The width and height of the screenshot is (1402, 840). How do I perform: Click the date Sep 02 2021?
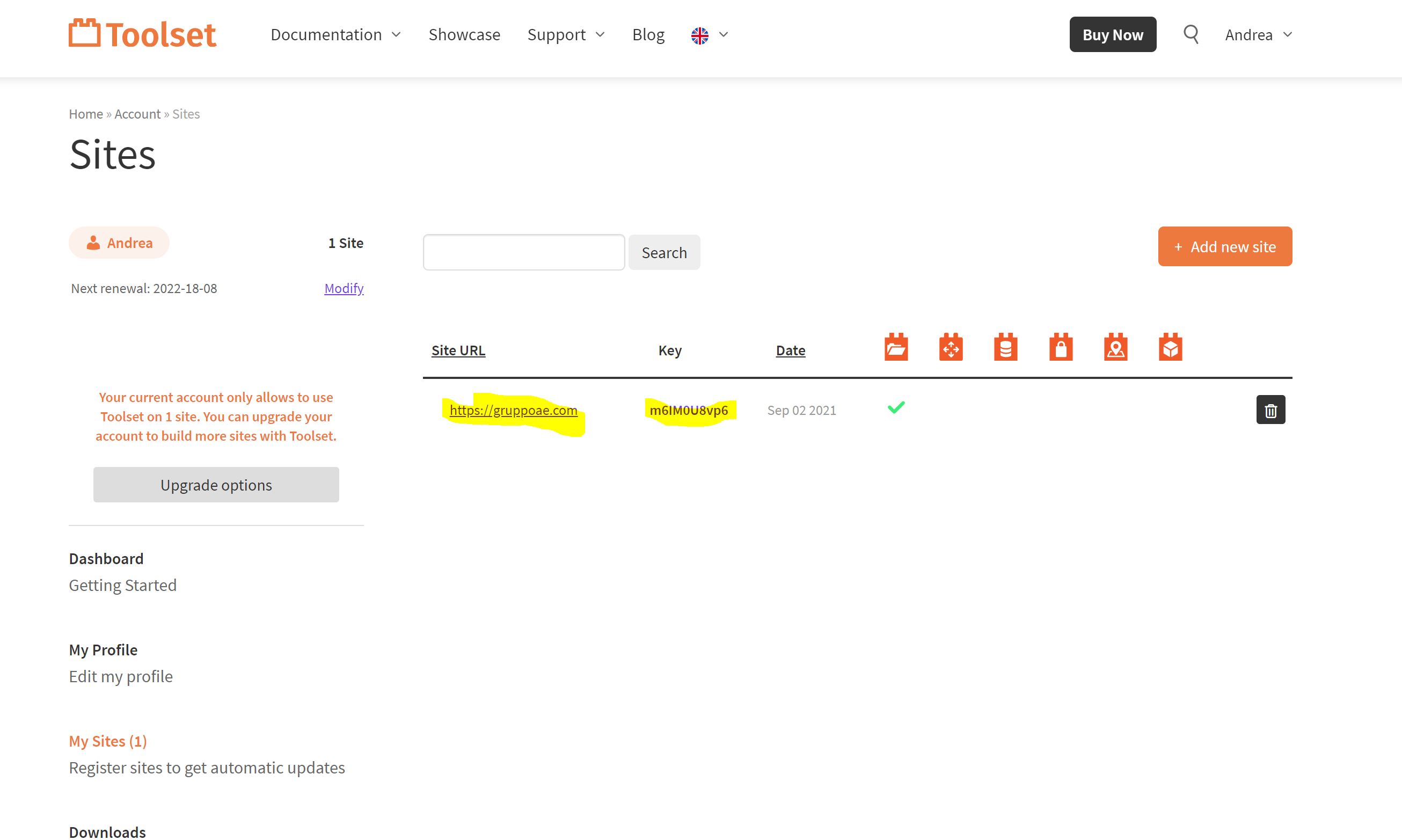coord(801,410)
